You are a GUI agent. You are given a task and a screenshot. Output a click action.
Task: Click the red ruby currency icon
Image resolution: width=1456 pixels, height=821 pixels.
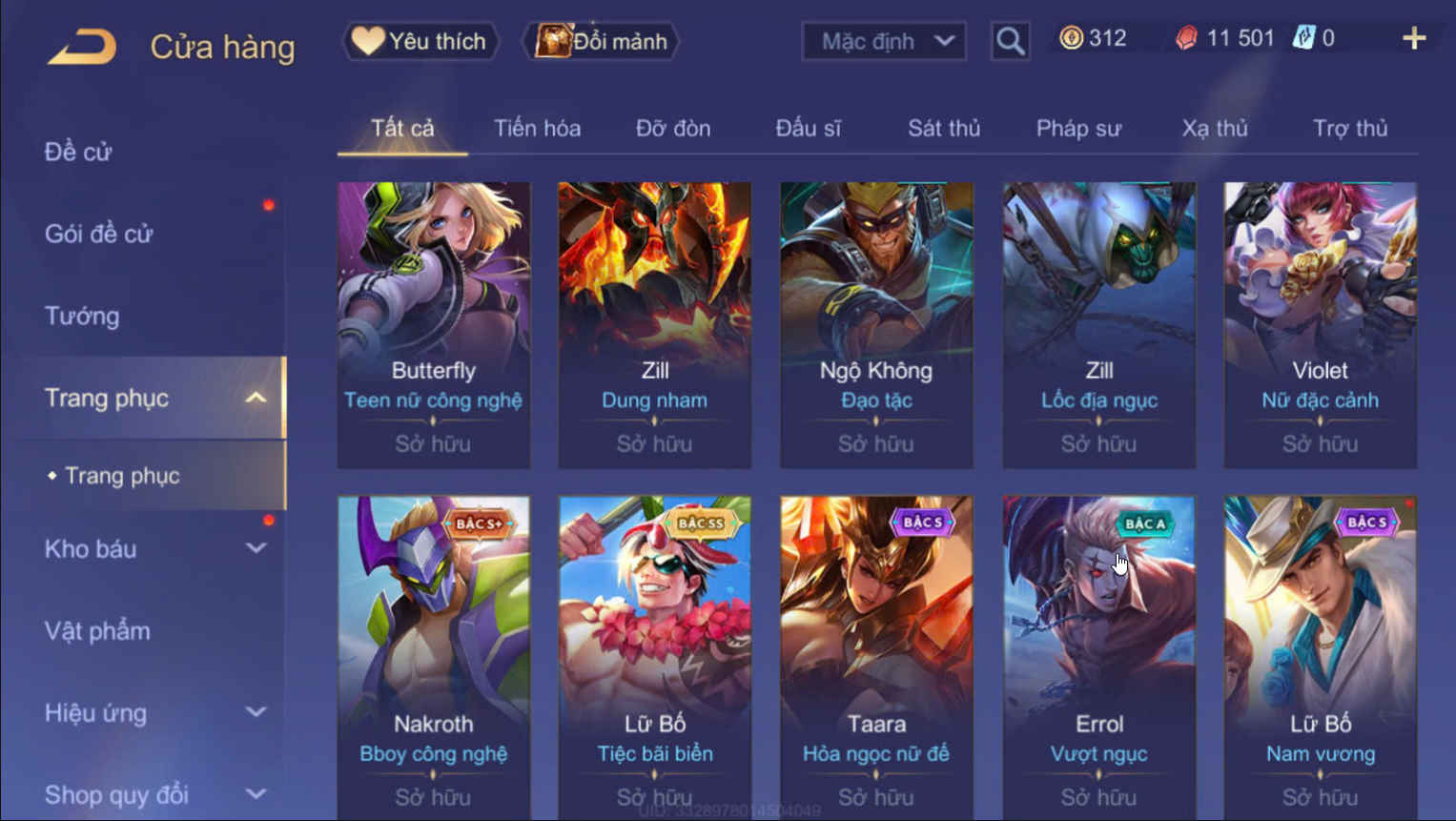[1186, 38]
